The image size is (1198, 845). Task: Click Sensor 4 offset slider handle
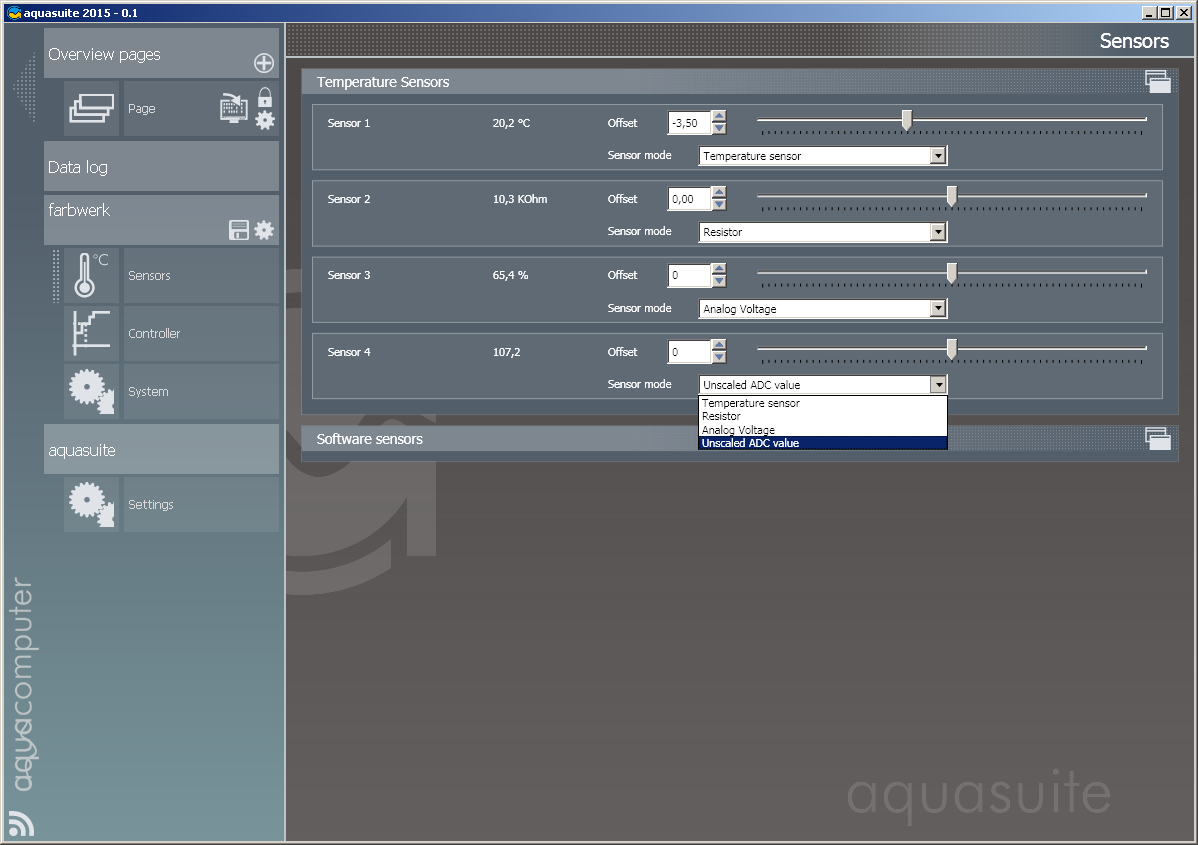(952, 349)
